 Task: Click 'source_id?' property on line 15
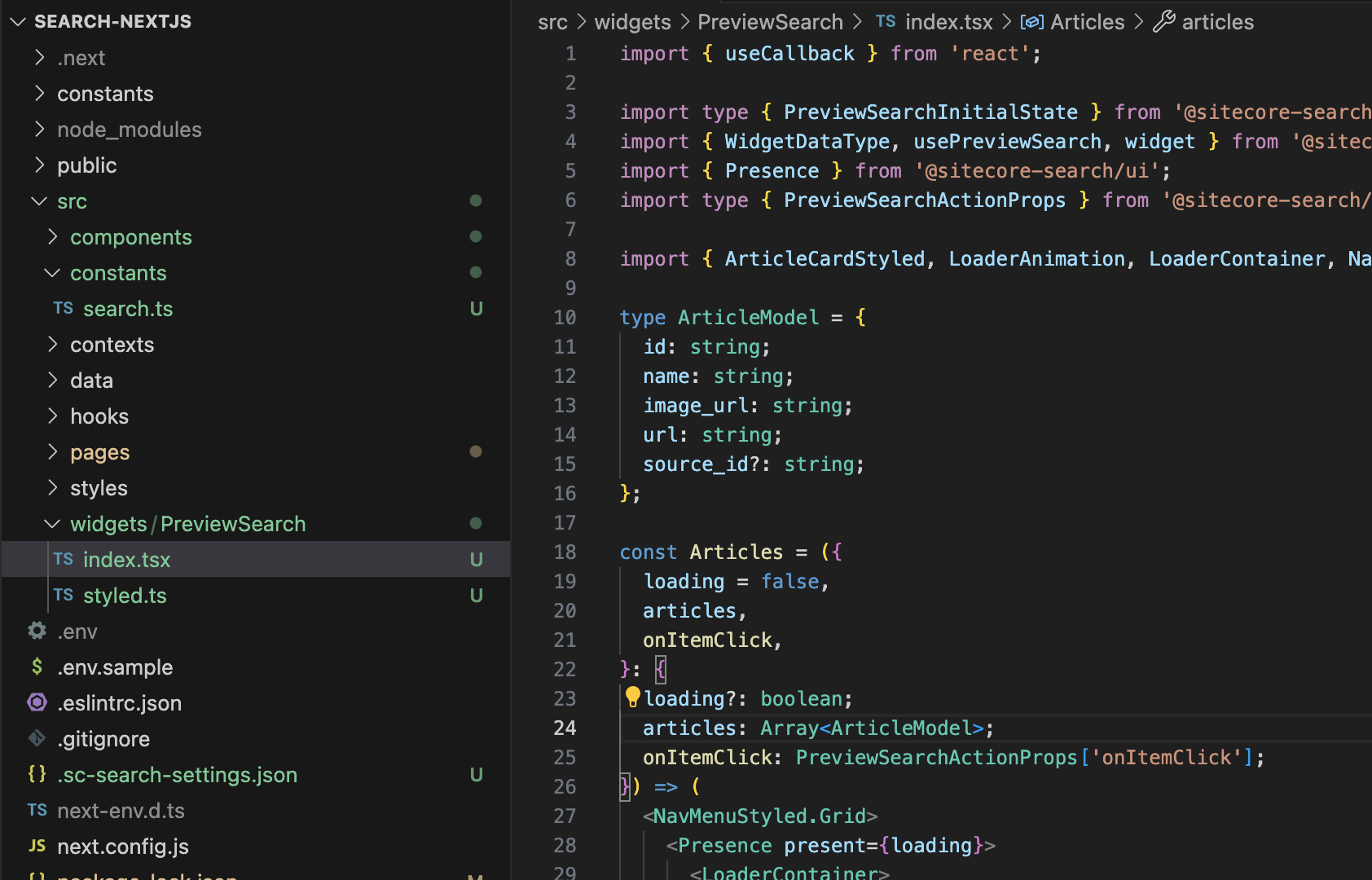click(701, 464)
